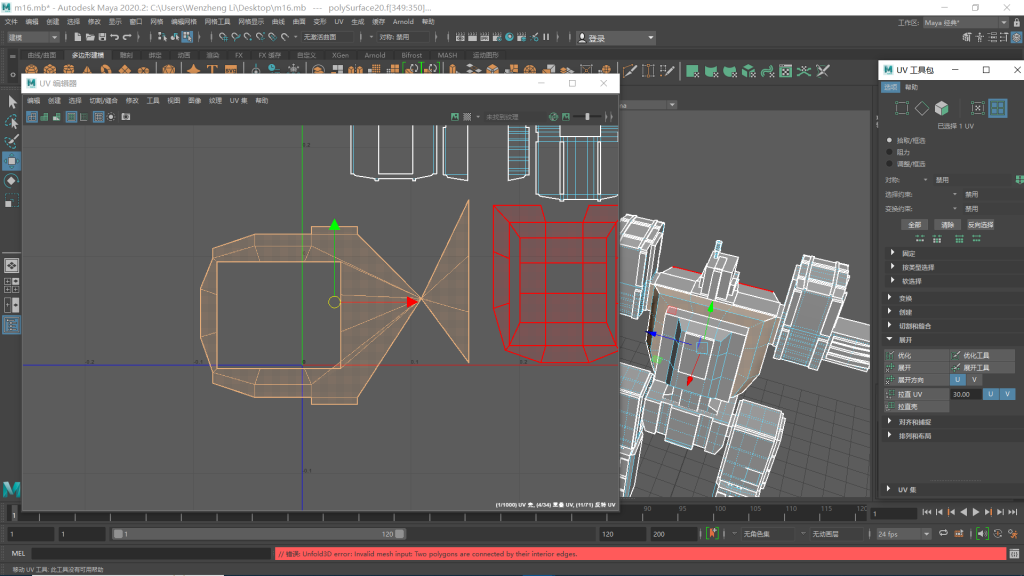Screen dimensions: 1024x576
Task: Click face selection cube icon in UV Toolkit
Action: tap(941, 108)
